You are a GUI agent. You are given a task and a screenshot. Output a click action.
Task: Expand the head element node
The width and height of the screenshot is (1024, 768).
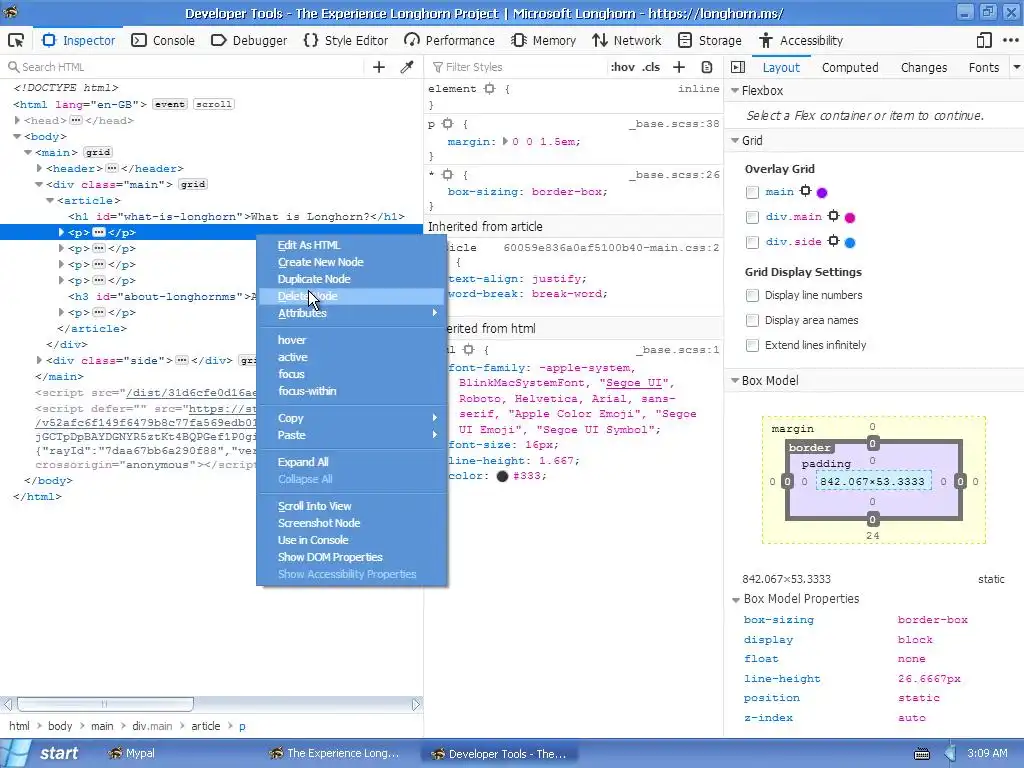(x=18, y=120)
